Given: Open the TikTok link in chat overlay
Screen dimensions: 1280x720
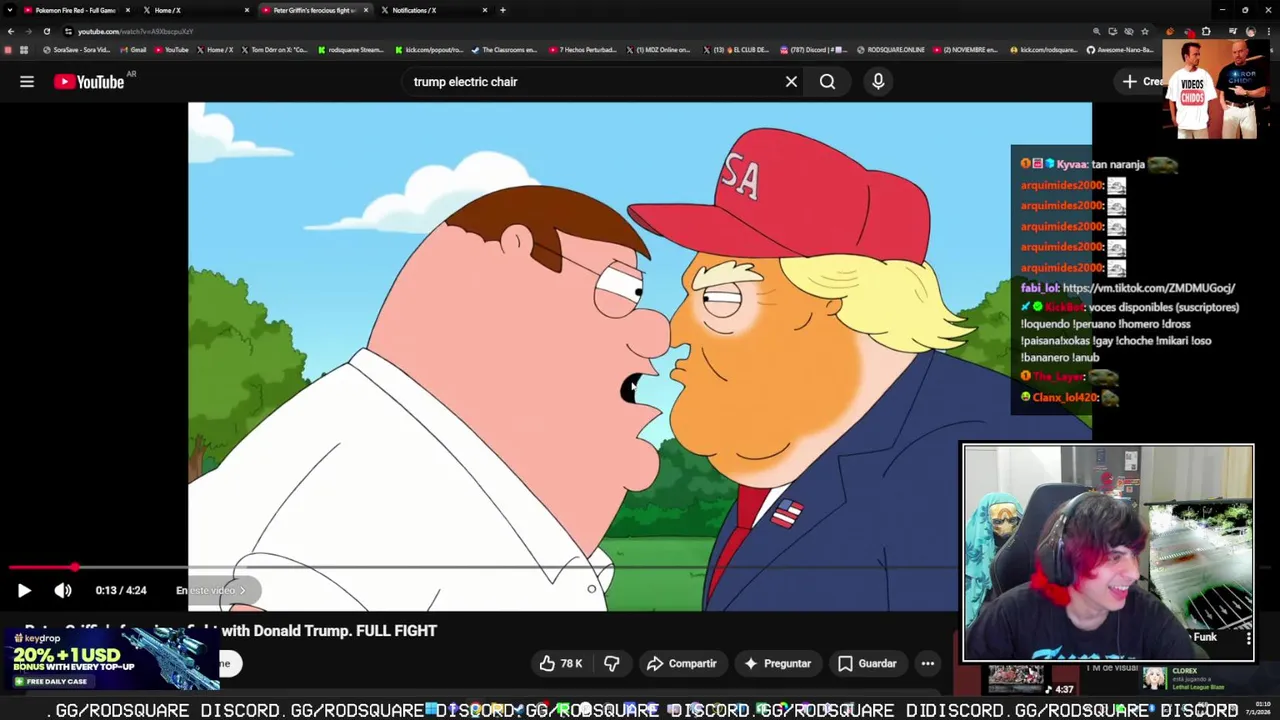Looking at the screenshot, I should [1148, 288].
